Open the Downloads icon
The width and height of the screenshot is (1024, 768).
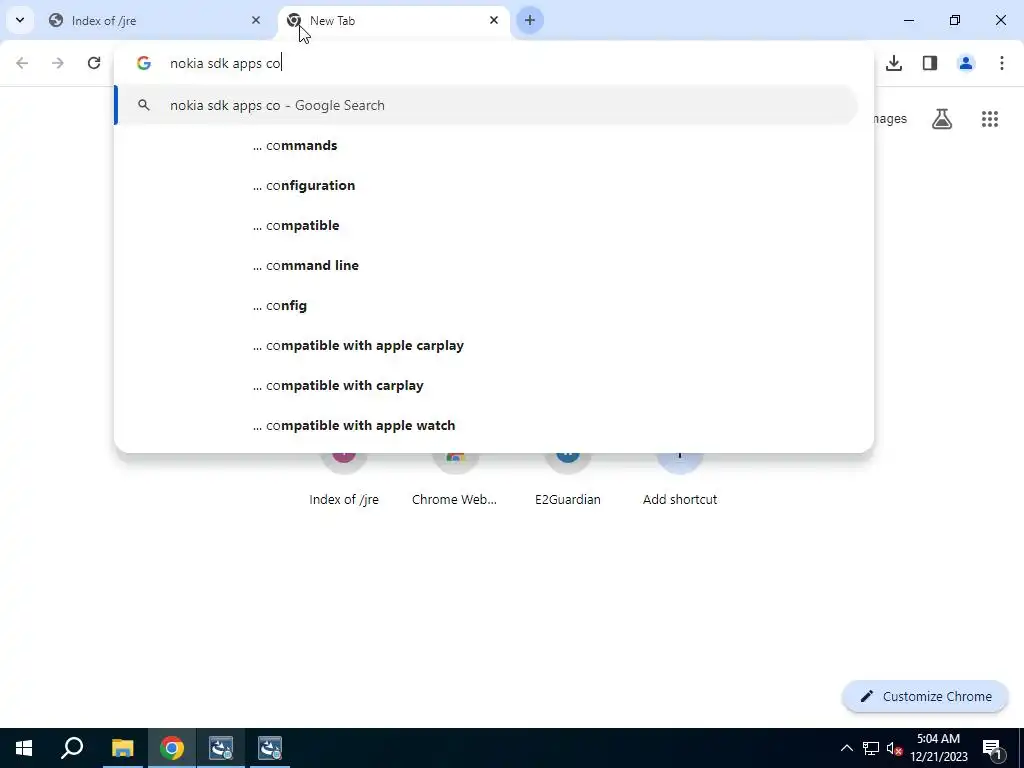coord(894,63)
